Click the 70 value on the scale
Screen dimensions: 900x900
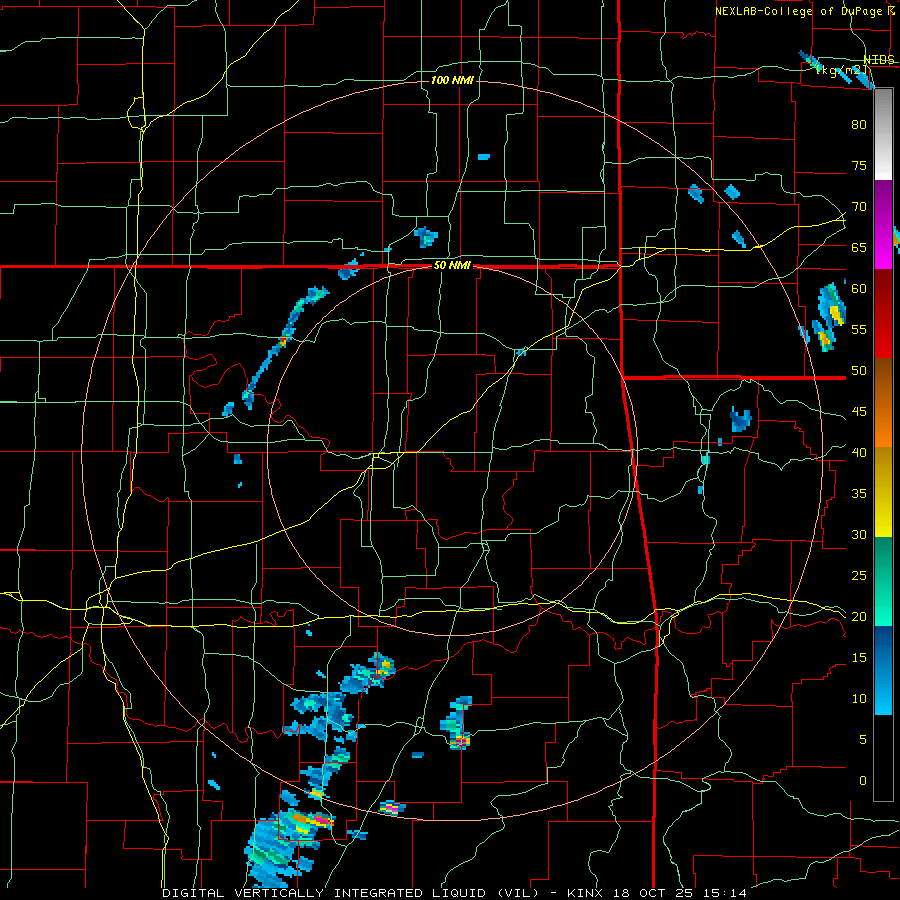(x=859, y=207)
